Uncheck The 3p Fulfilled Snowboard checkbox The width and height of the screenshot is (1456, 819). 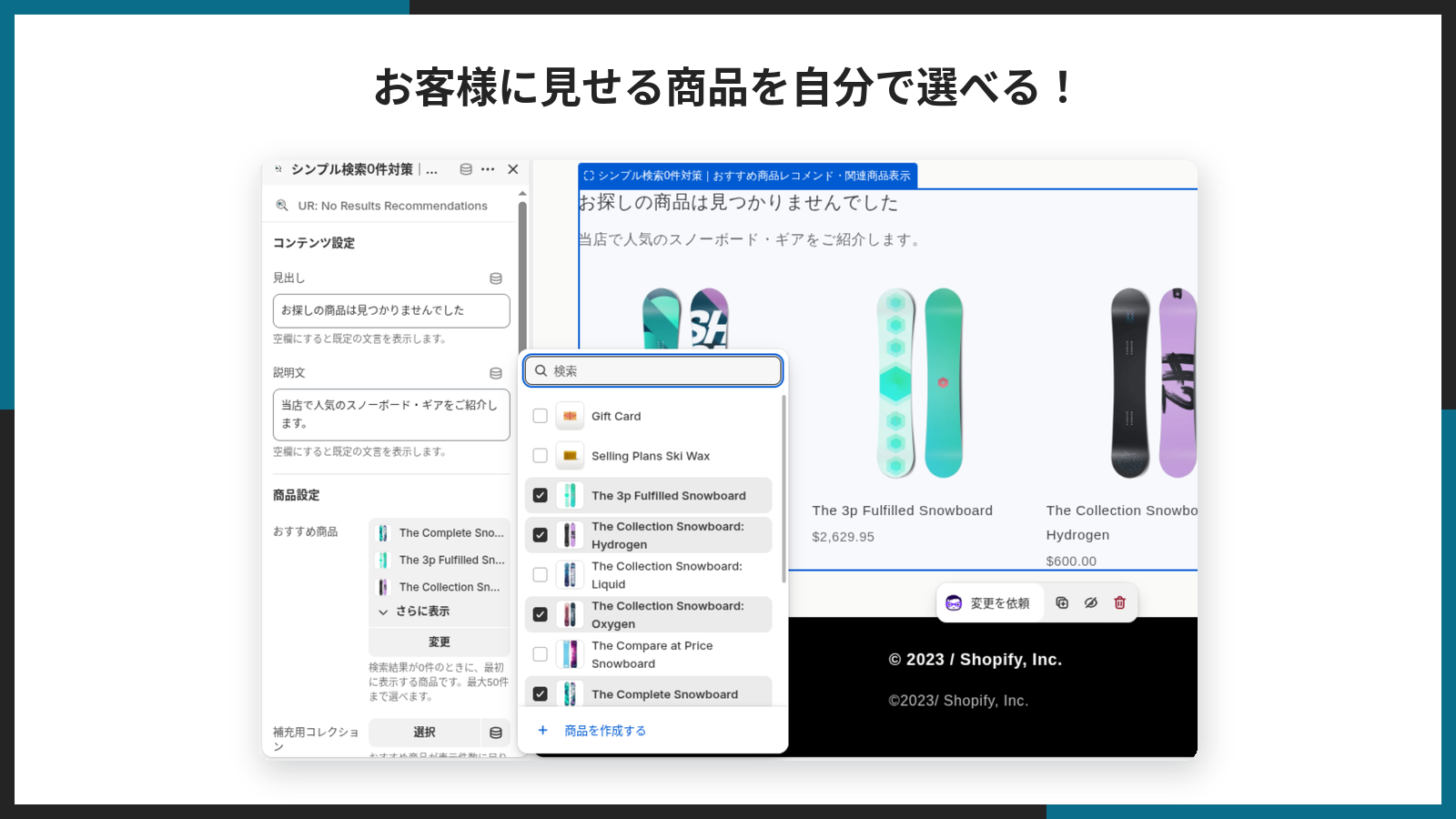(541, 496)
